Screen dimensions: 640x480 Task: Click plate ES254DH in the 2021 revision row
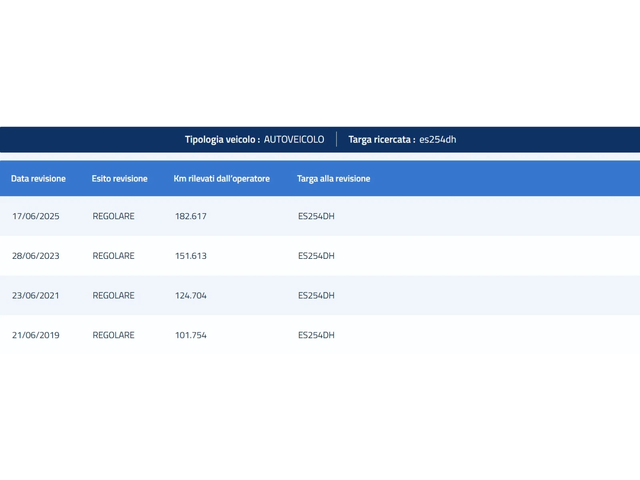[316, 296]
